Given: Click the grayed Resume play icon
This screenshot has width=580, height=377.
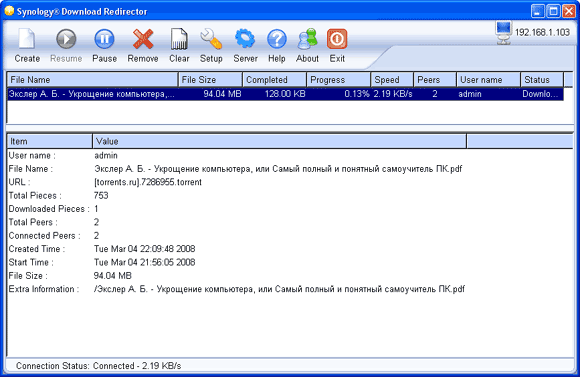Looking at the screenshot, I should (x=66, y=39).
